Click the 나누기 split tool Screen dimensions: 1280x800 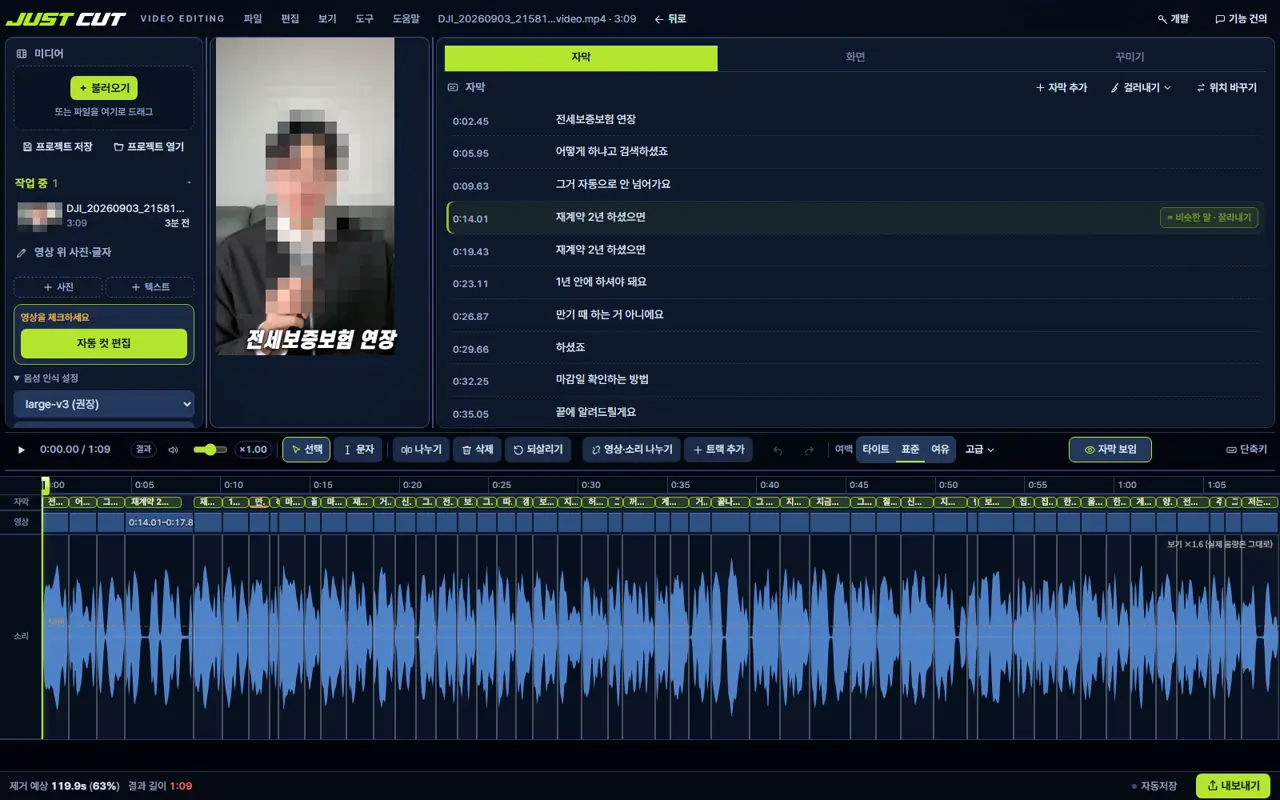[421, 450]
